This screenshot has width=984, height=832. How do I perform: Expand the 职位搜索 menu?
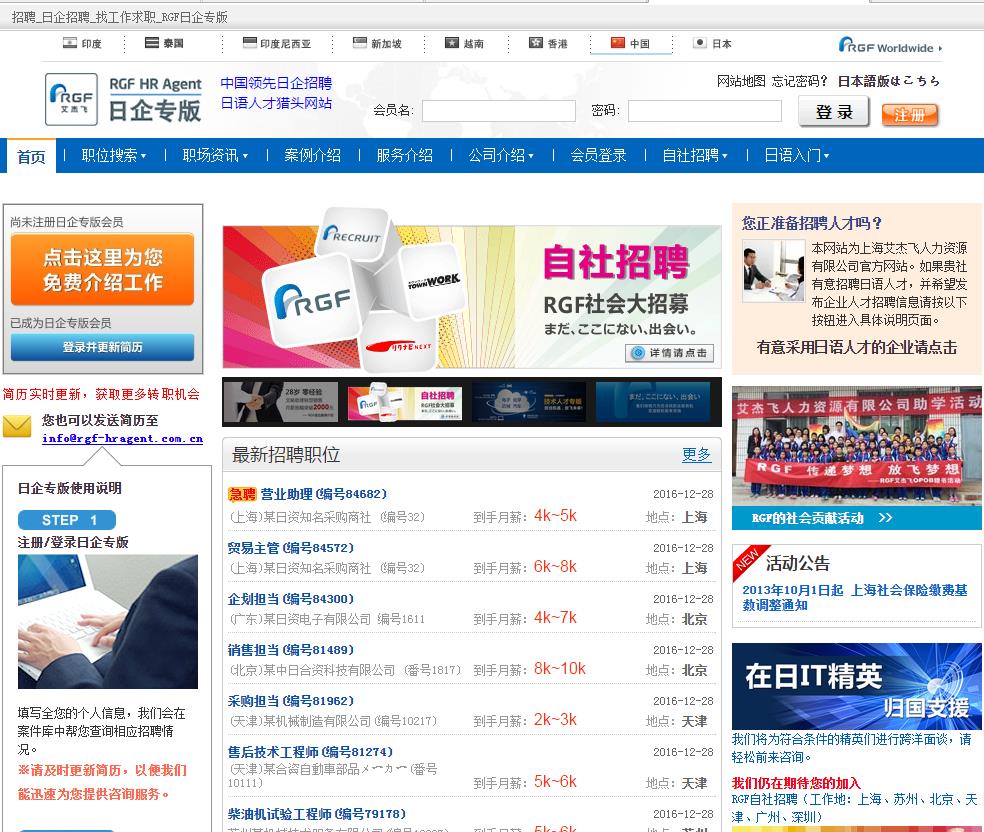pos(113,155)
